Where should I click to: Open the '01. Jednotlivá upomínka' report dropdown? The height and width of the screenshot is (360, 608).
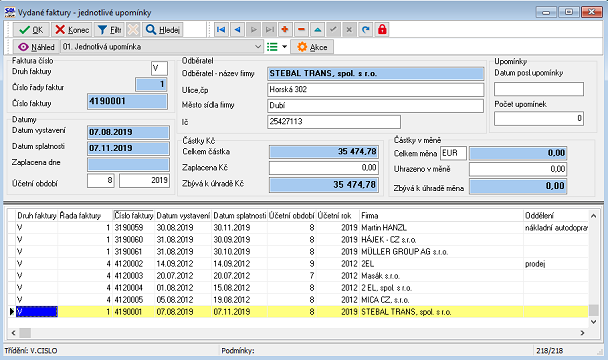tap(162, 47)
